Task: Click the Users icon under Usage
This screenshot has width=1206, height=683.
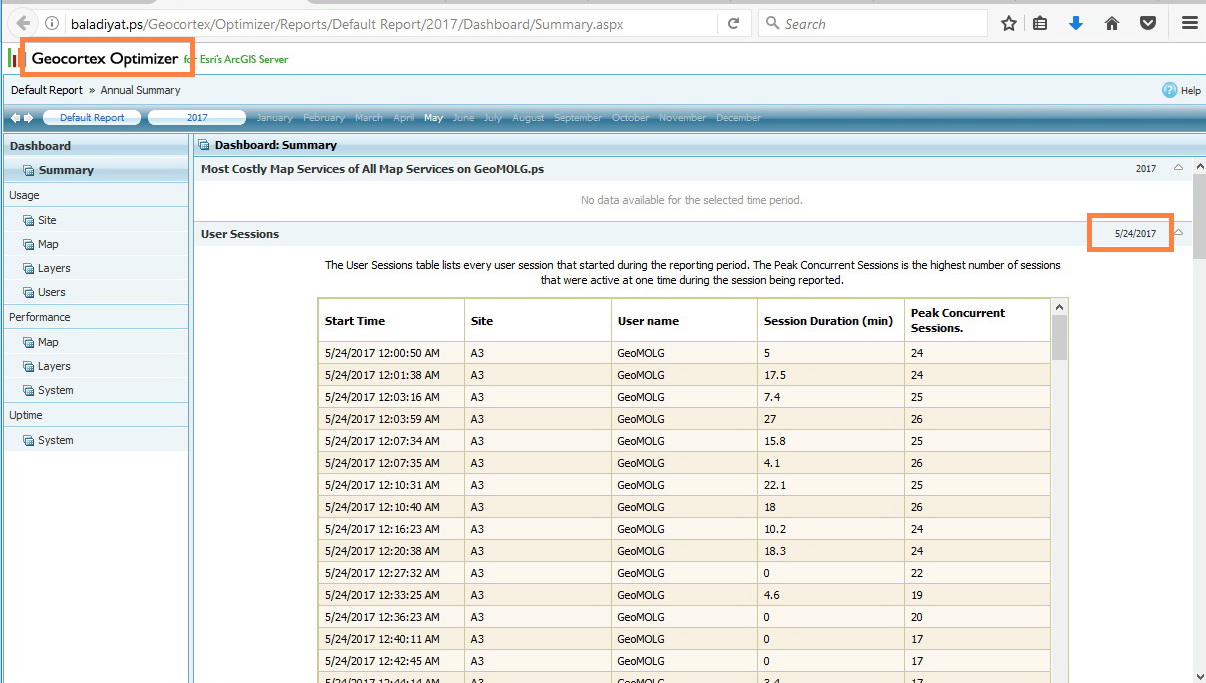Action: click(x=29, y=292)
